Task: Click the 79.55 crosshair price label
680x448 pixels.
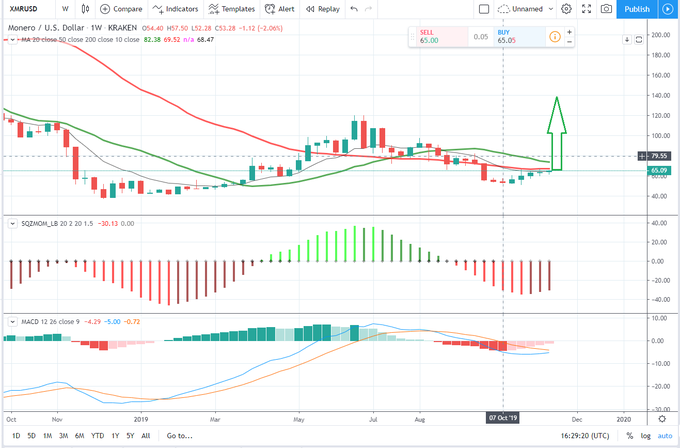Action: click(x=659, y=156)
